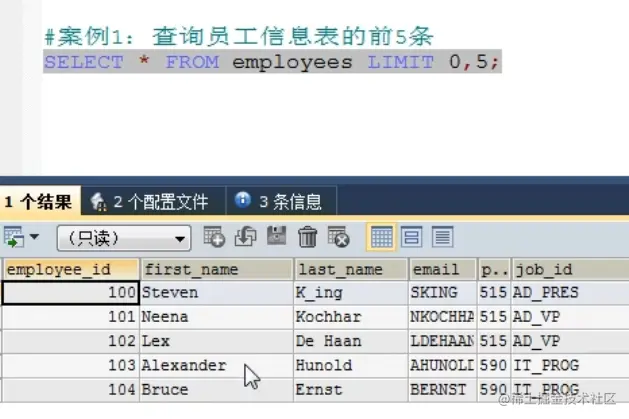Screen dimensions: 629x419
Task: Click the #案例1 comment line in the editor
Action: [239, 36]
